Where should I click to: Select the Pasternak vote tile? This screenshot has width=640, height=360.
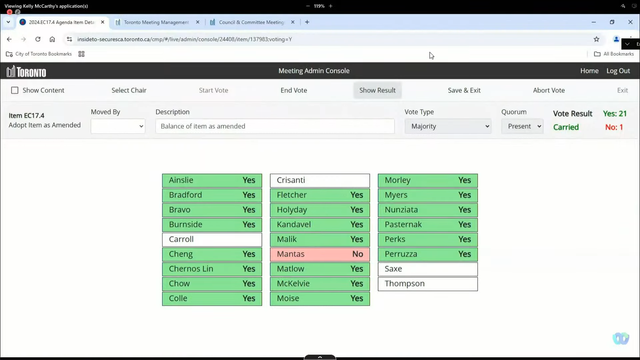coord(428,224)
